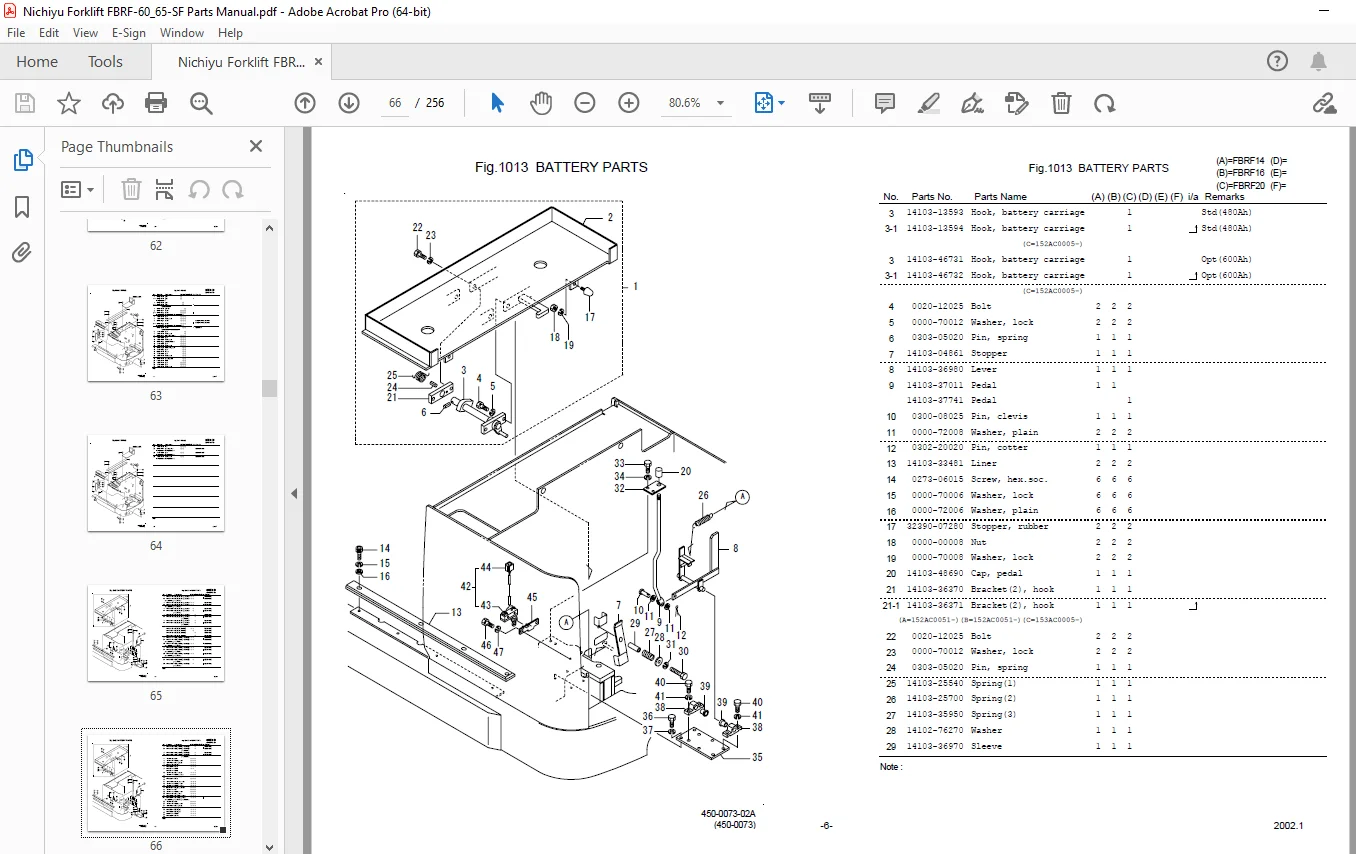1356x854 pixels.
Task: Open the Window menu
Action: [182, 33]
